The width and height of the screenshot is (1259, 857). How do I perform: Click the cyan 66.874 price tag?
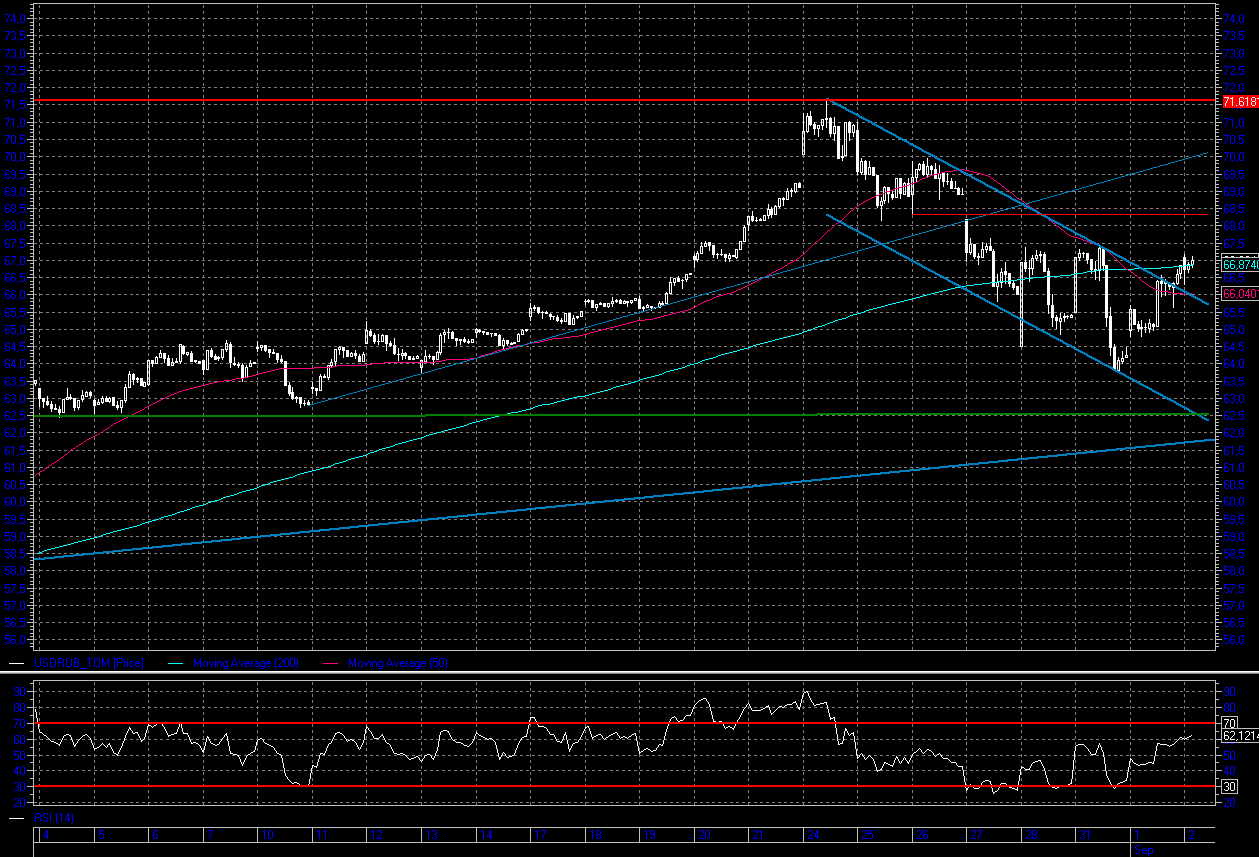point(1240,264)
